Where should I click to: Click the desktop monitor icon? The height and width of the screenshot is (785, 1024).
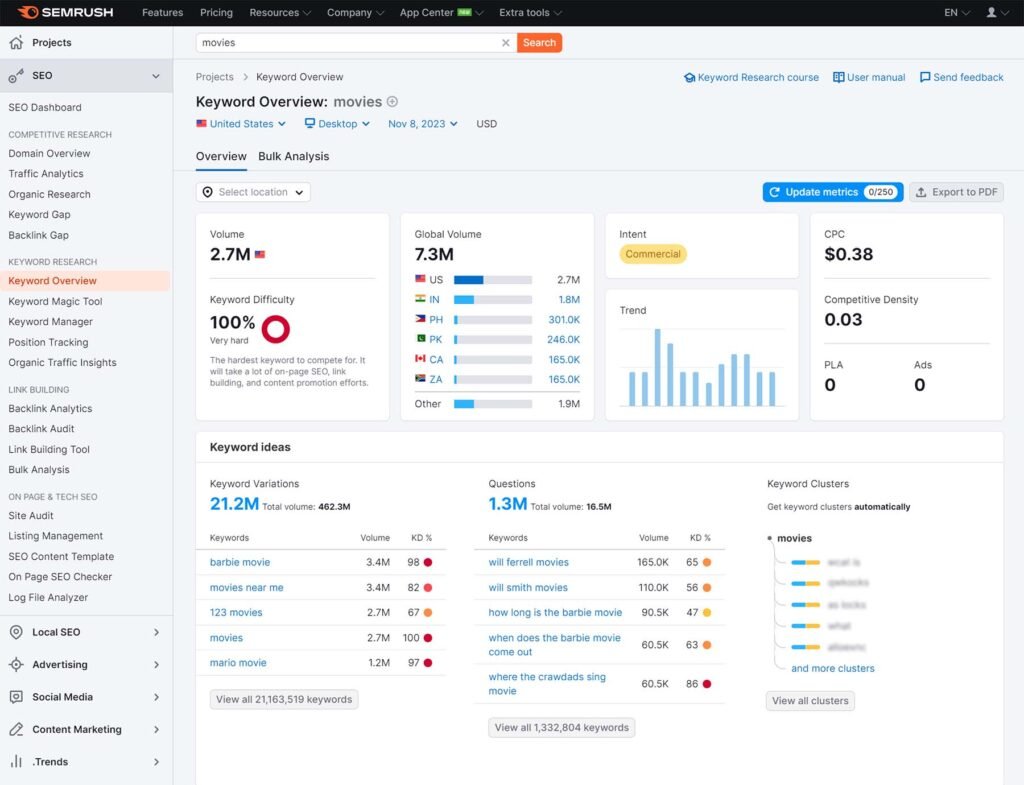(x=310, y=123)
